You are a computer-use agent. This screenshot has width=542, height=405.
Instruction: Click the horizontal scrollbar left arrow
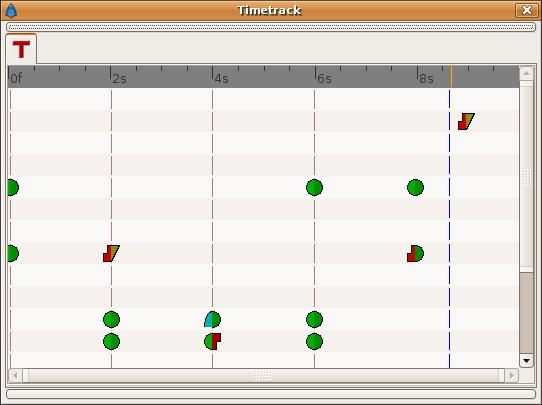point(15,375)
